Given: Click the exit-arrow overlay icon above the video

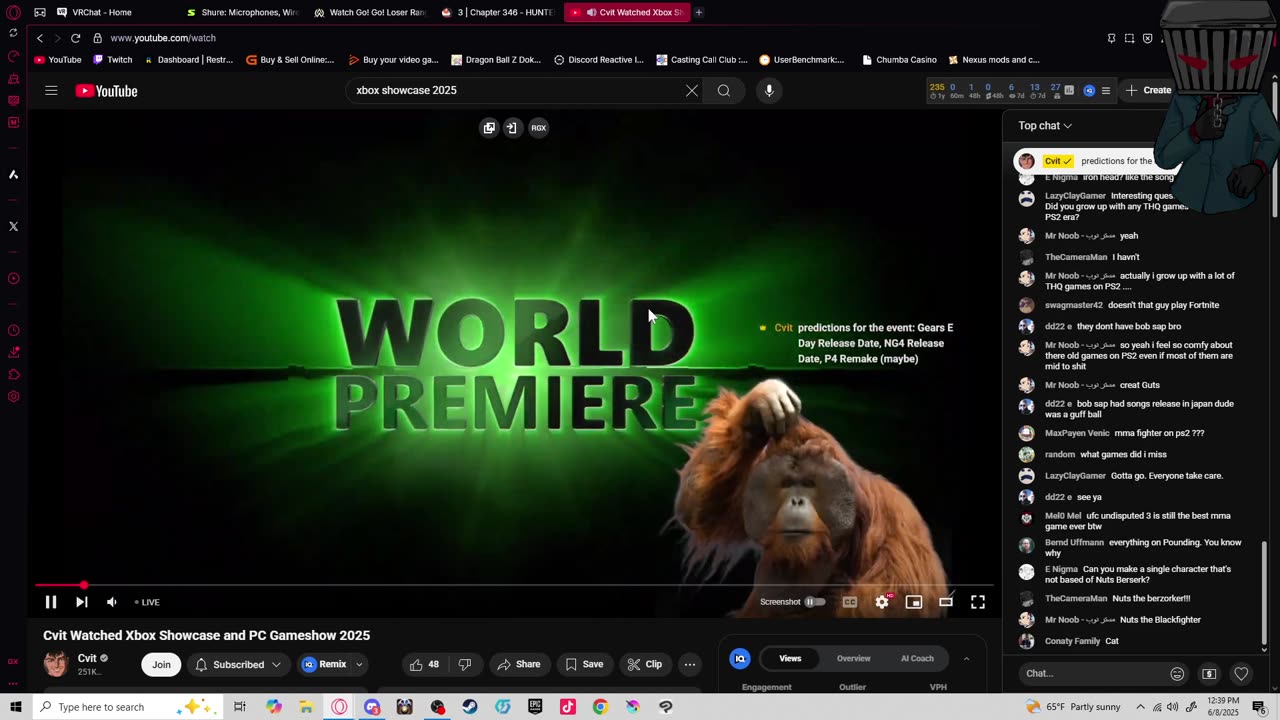Looking at the screenshot, I should tap(511, 128).
